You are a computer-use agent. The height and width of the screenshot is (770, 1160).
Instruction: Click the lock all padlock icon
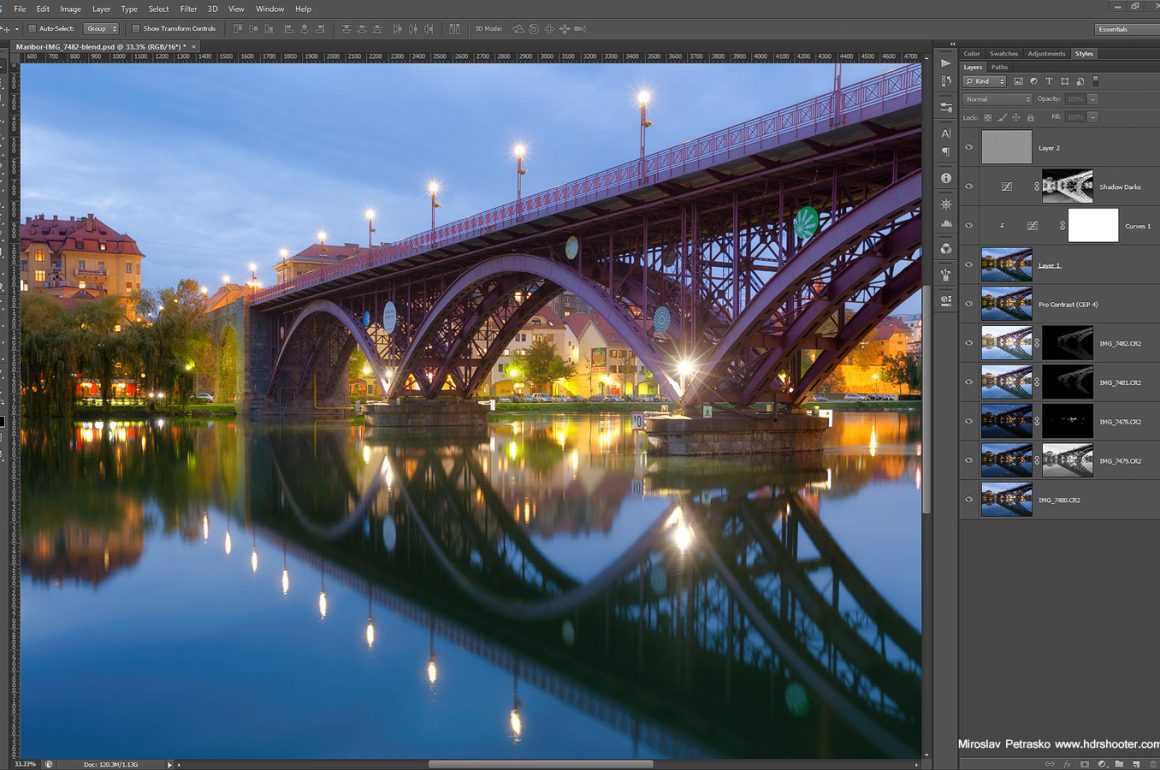click(x=1030, y=117)
